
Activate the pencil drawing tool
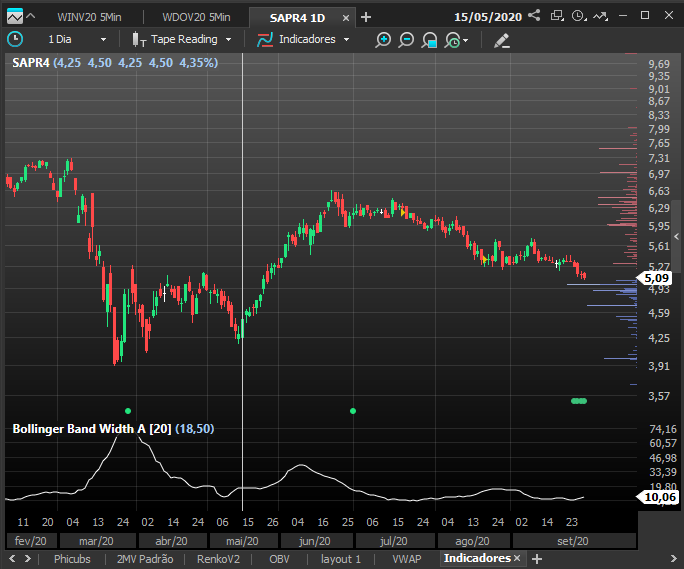pyautogui.click(x=502, y=40)
